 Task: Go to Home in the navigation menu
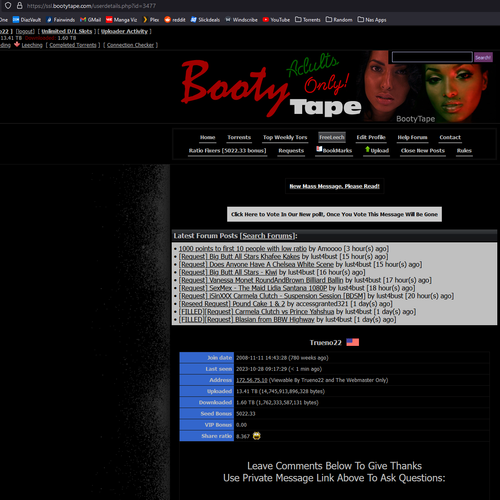tap(207, 137)
